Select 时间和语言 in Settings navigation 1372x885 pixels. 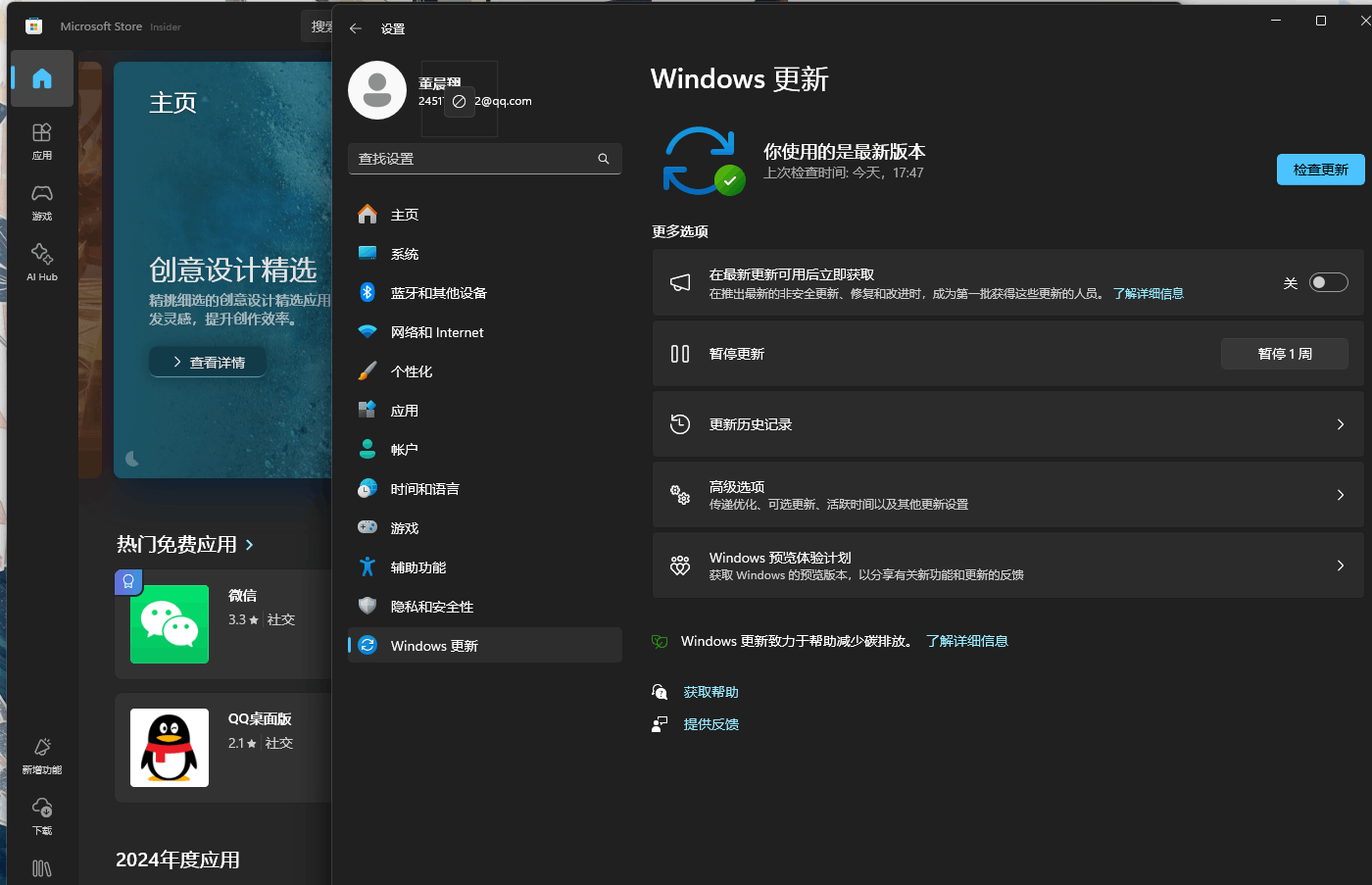485,489
